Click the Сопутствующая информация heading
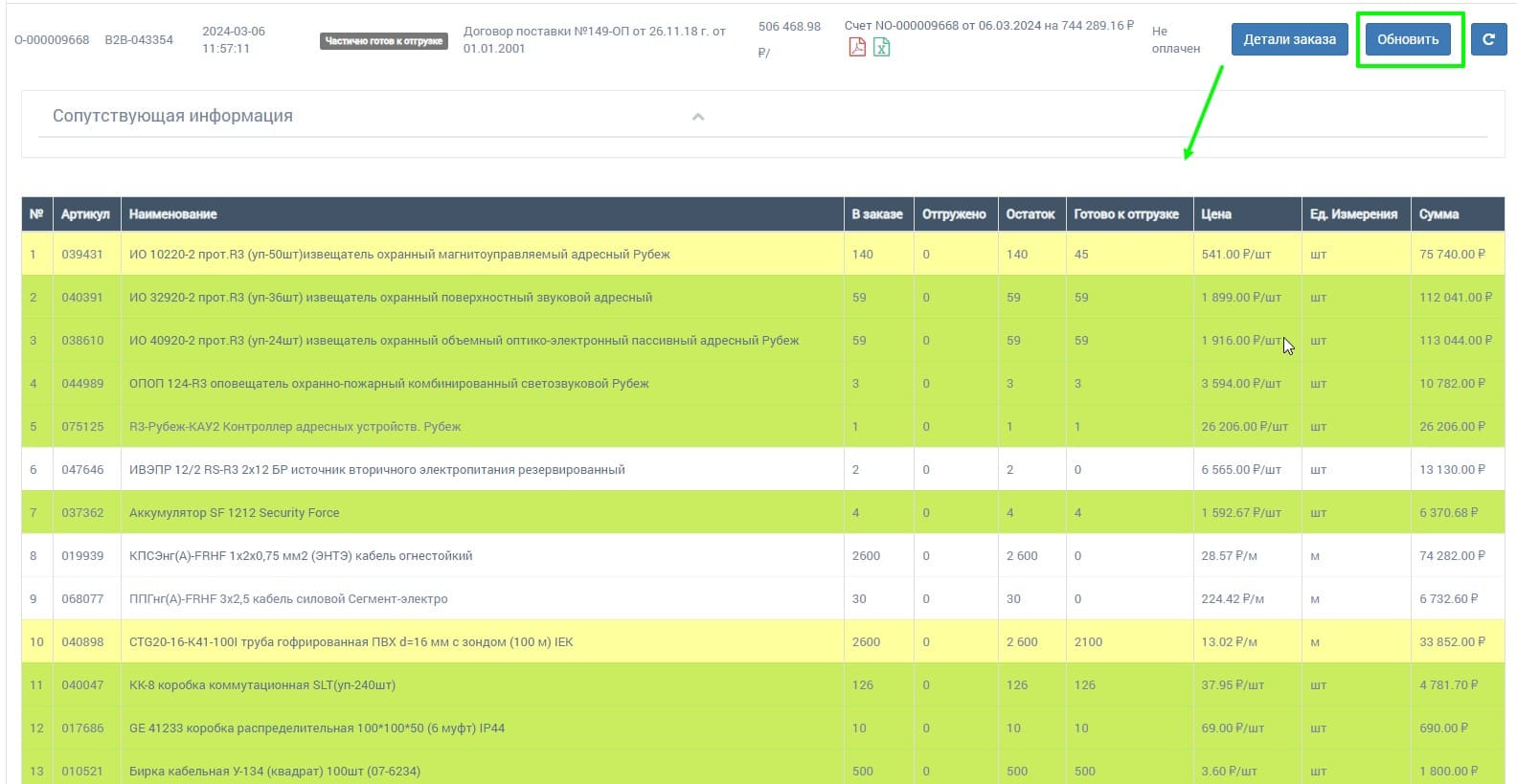This screenshot has height=784, width=1517. pos(172,116)
